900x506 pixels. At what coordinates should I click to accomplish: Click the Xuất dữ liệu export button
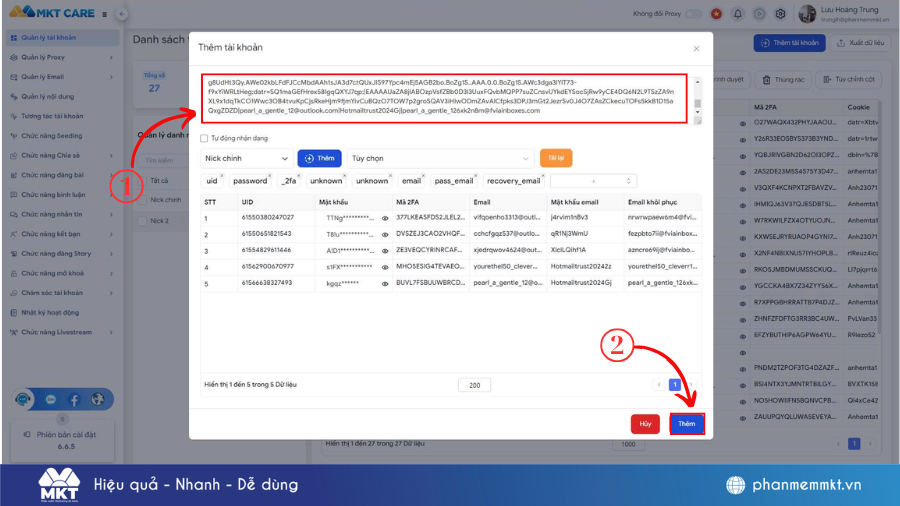coord(860,43)
